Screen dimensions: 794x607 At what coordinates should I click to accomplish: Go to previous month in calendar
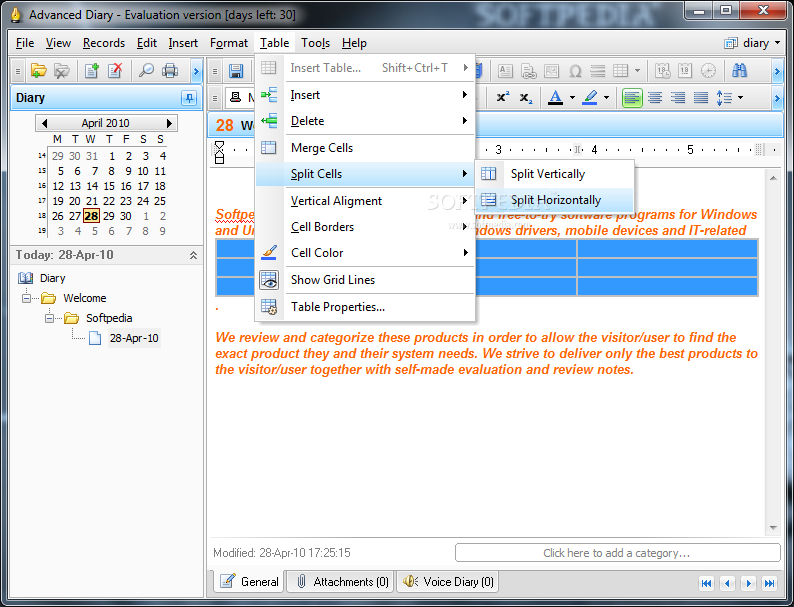click(44, 123)
